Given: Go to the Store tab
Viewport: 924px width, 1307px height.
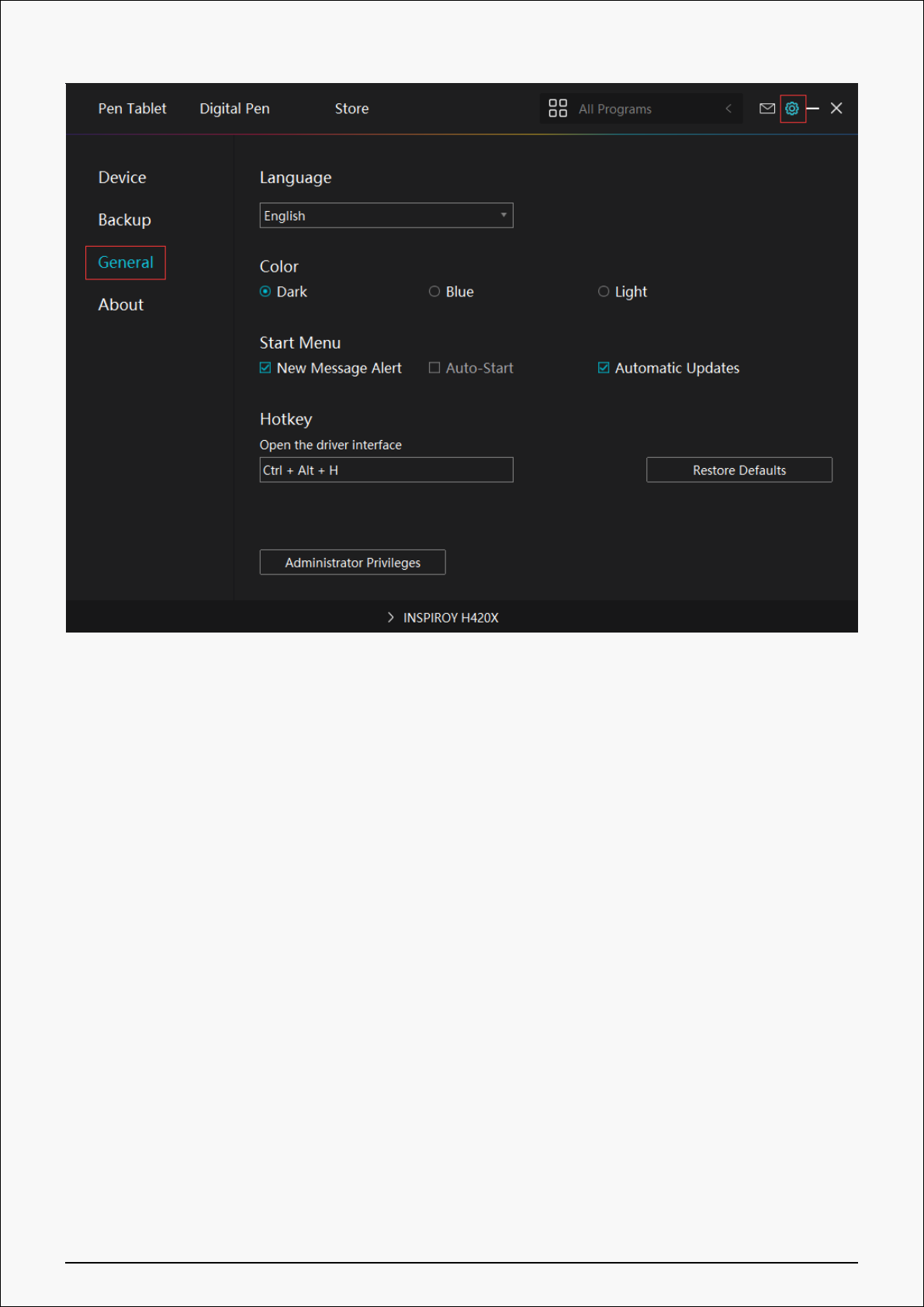Looking at the screenshot, I should tap(351, 109).
